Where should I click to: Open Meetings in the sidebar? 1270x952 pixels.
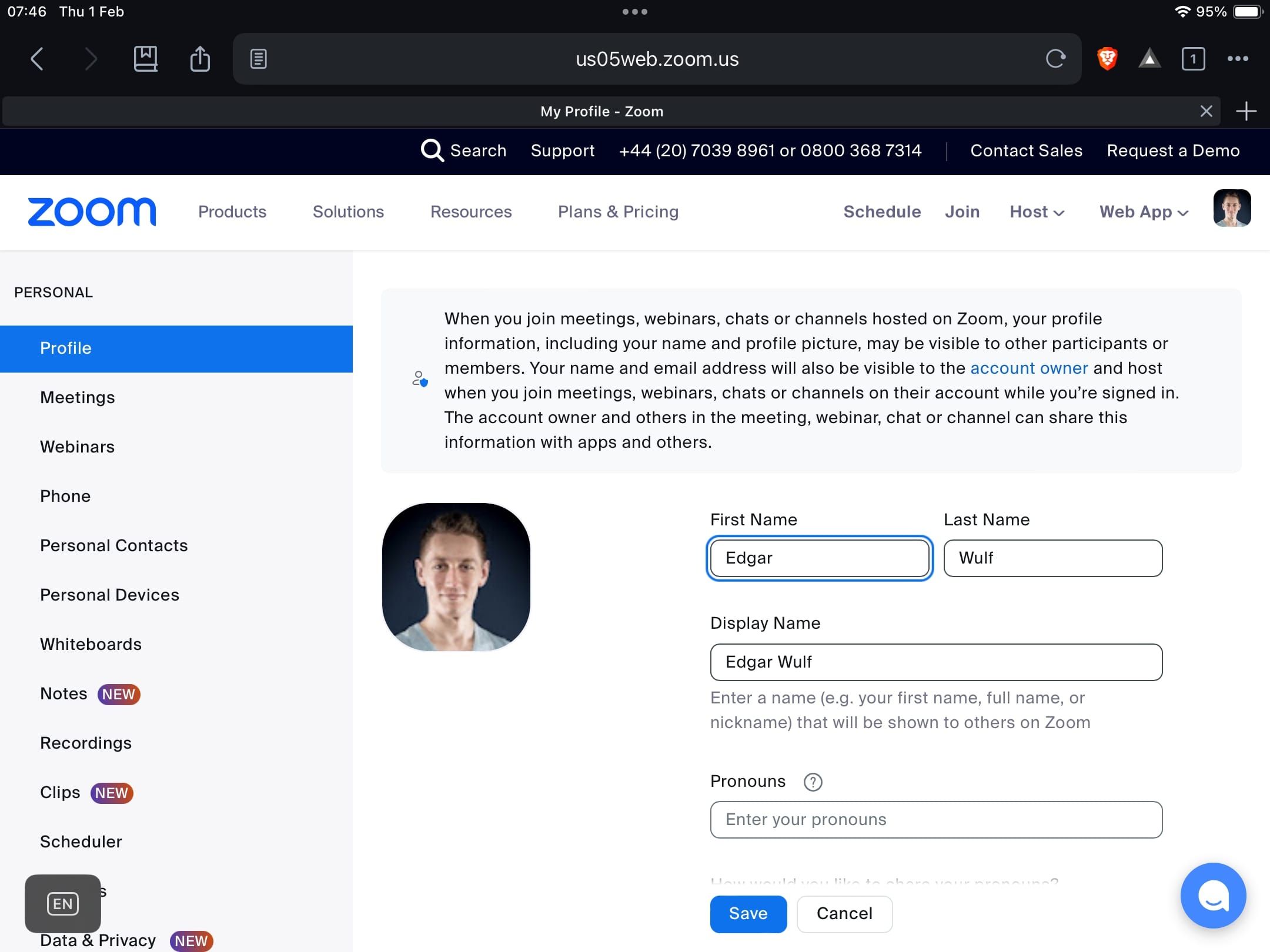[78, 397]
